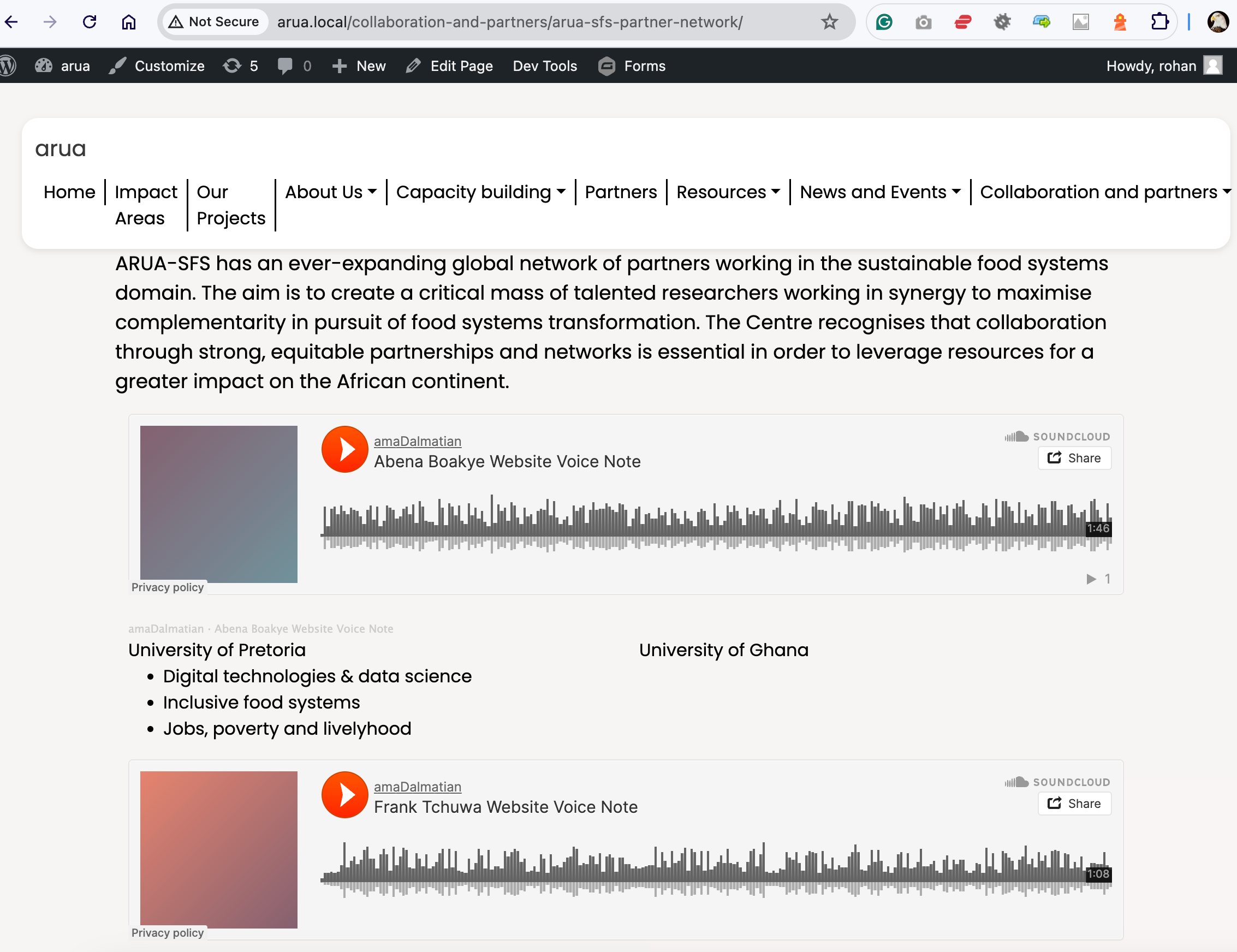Share the Abena Boakye track
This screenshot has height=952, width=1237.
click(1074, 458)
